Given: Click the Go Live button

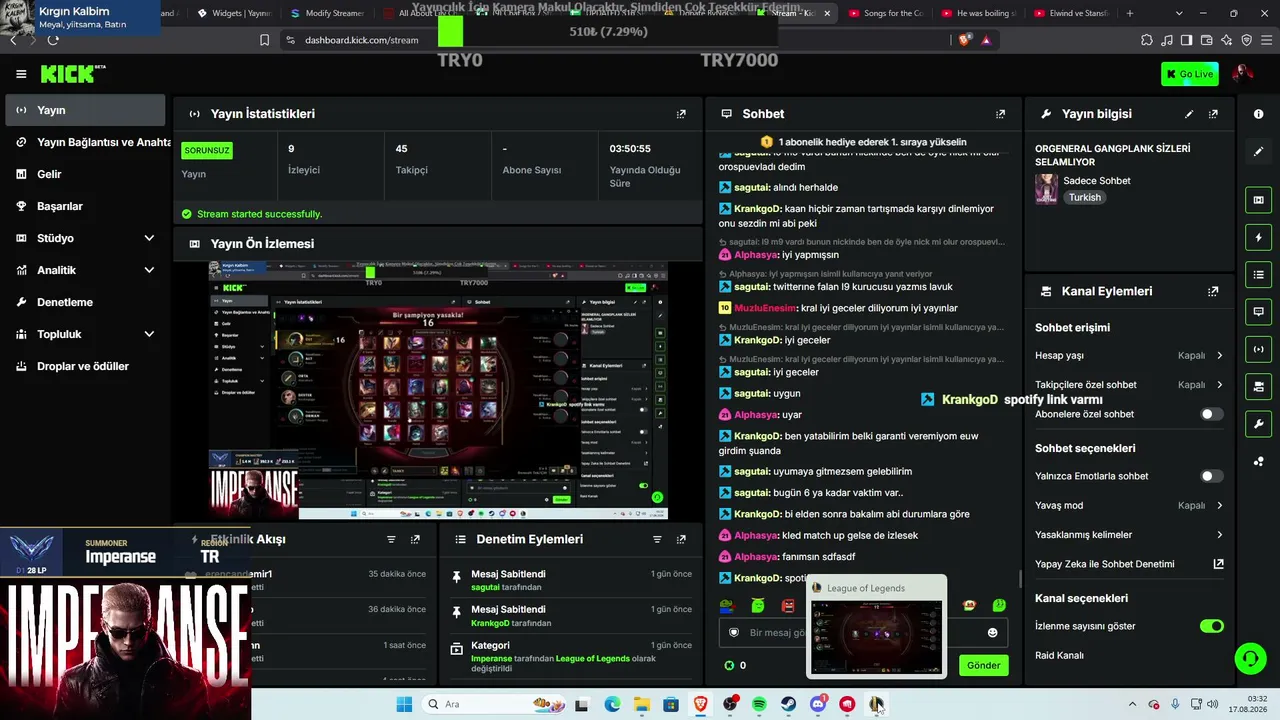Looking at the screenshot, I should click(1189, 74).
